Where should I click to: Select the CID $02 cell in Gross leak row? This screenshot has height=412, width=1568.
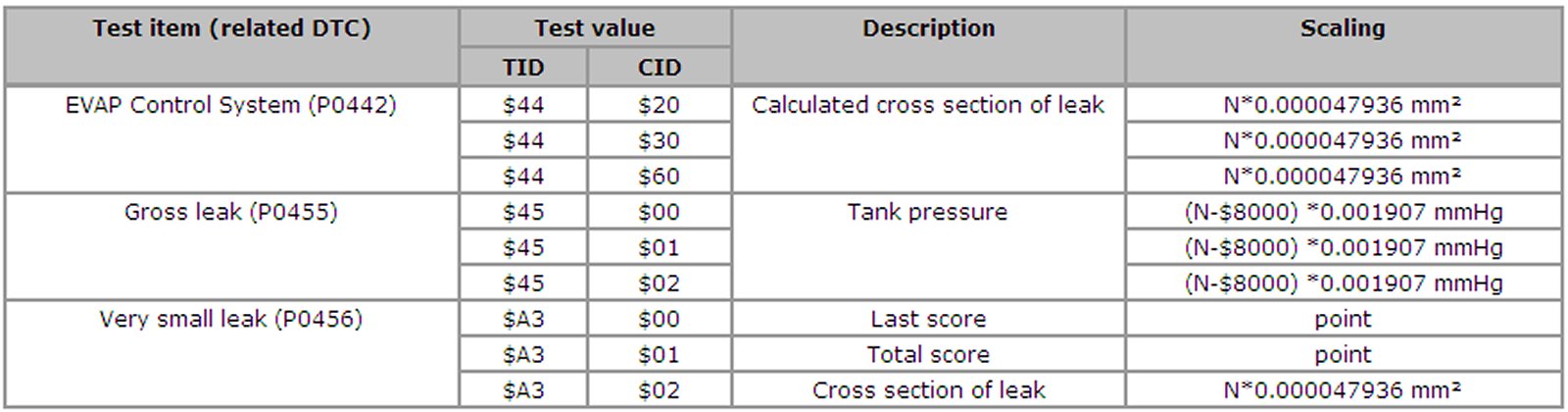(x=659, y=283)
